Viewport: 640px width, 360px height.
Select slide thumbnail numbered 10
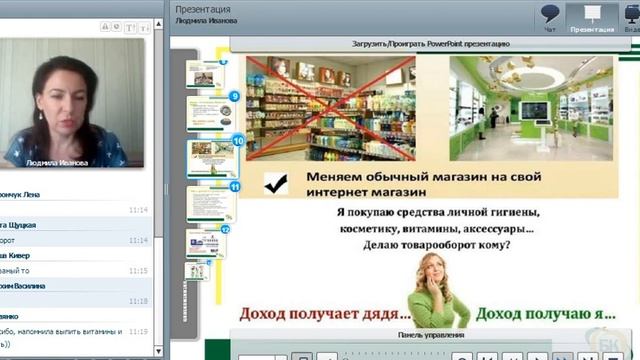pos(213,158)
